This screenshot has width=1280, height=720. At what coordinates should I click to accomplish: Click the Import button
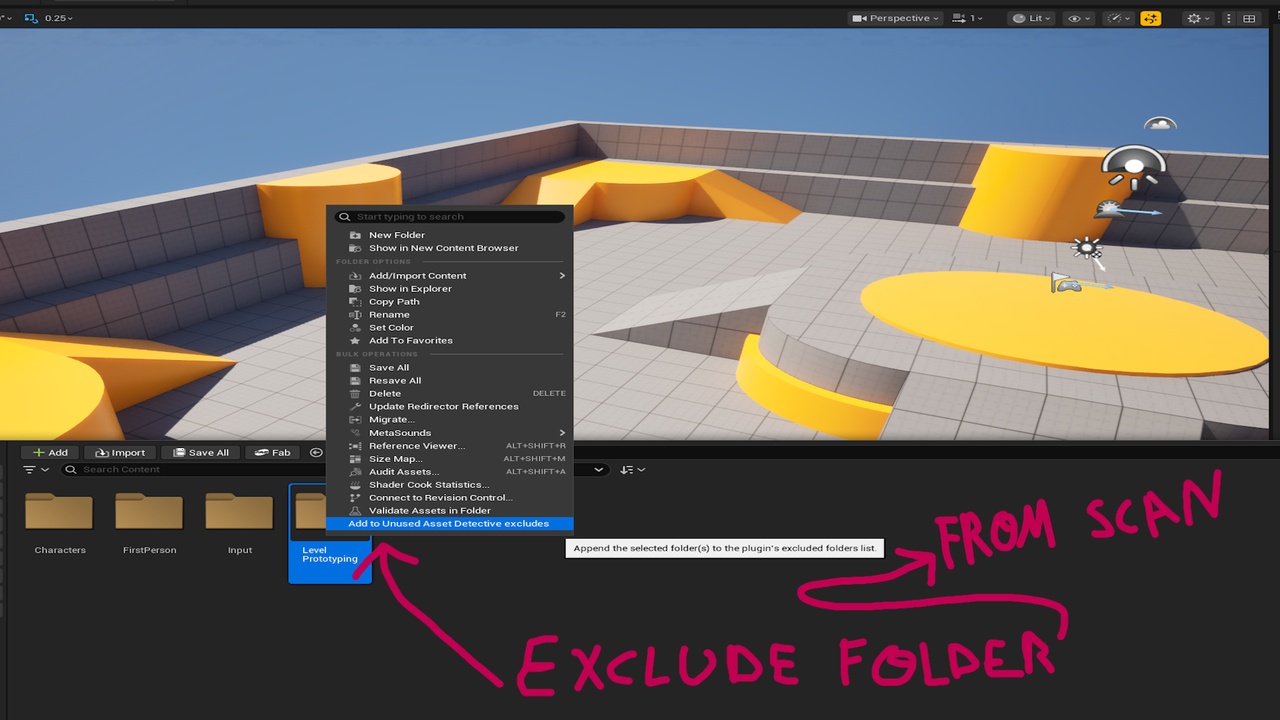[x=119, y=453]
